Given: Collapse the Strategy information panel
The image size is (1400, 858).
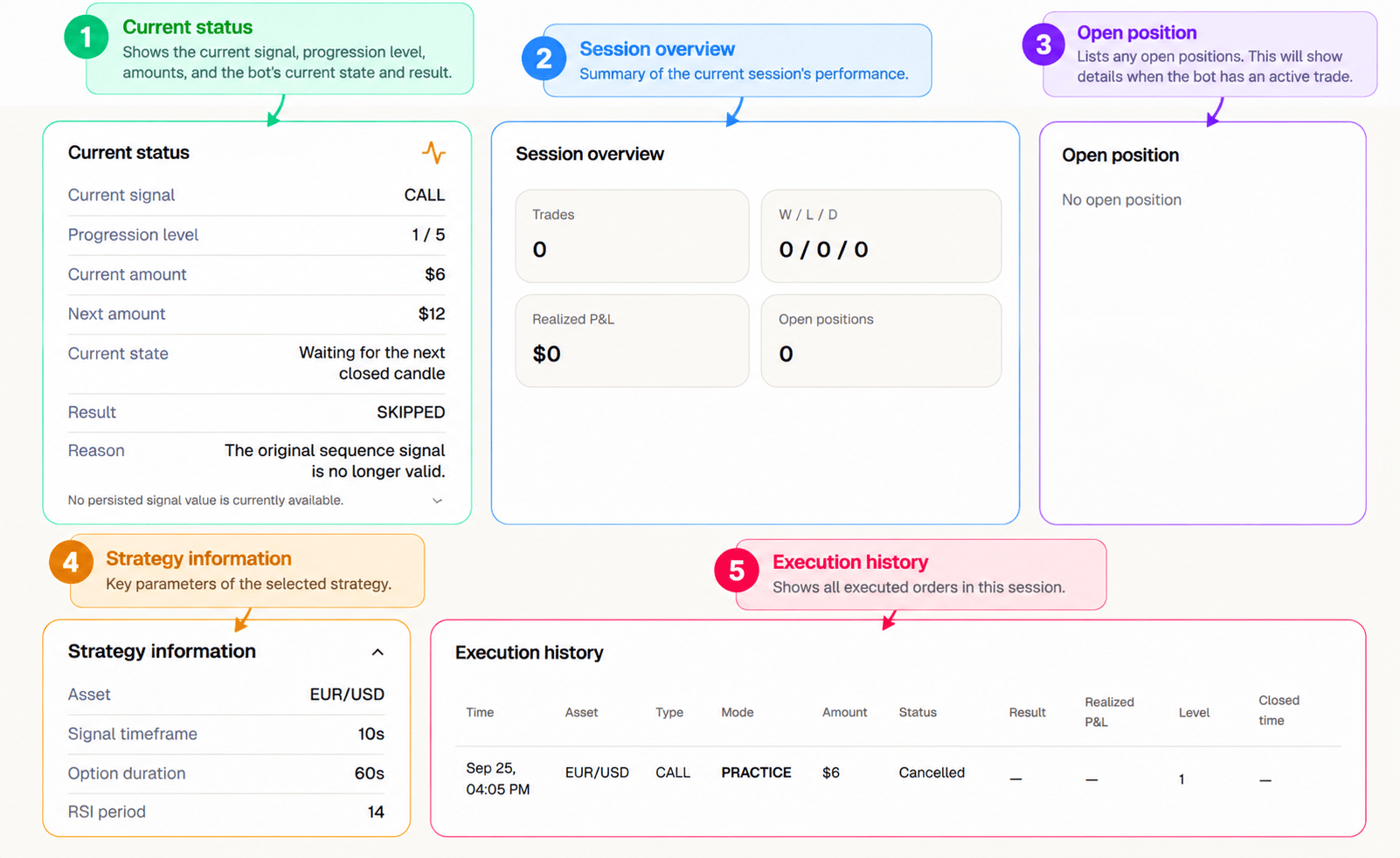Looking at the screenshot, I should pyautogui.click(x=378, y=652).
